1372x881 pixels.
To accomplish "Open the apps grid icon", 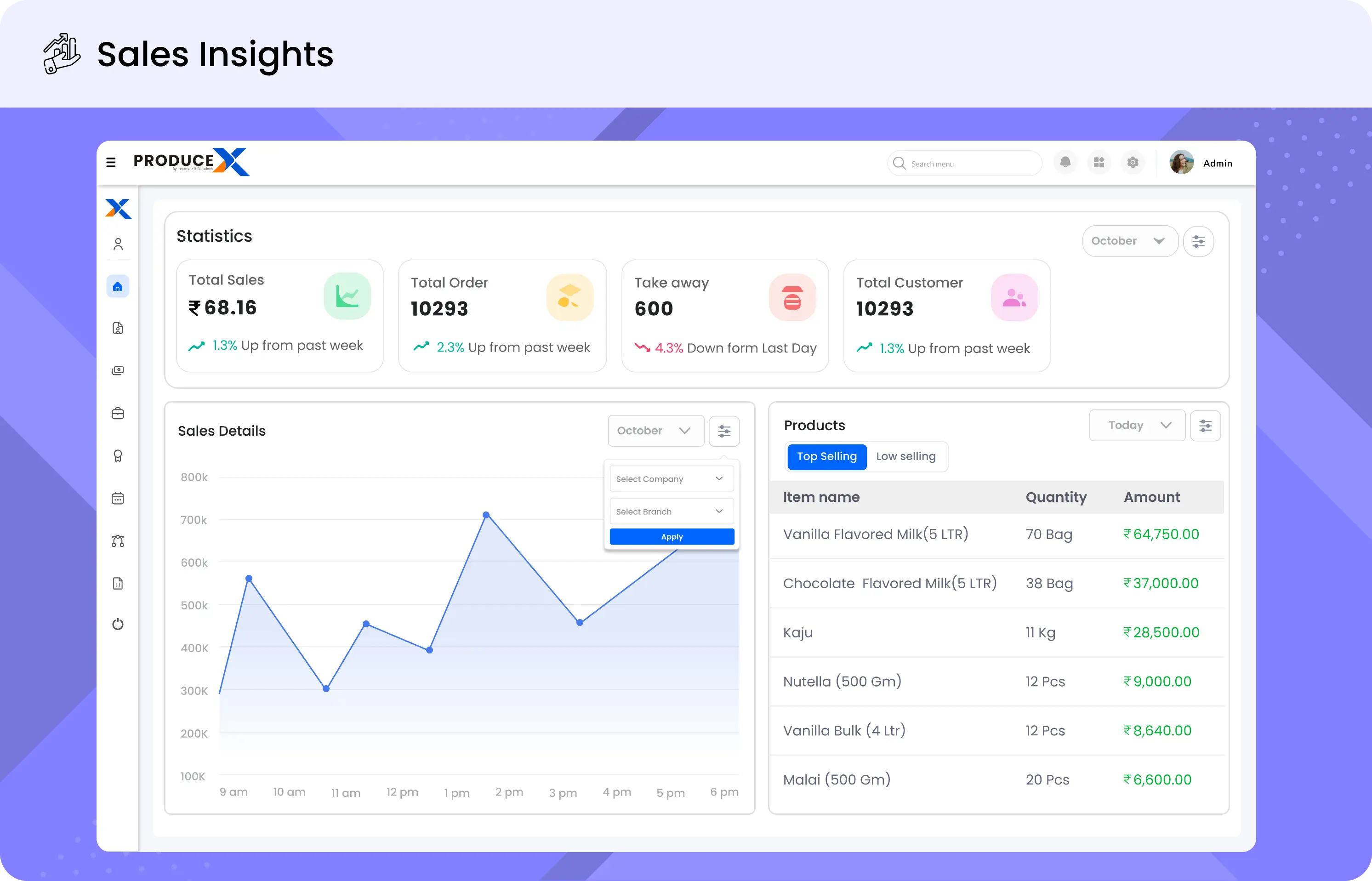I will (1099, 163).
